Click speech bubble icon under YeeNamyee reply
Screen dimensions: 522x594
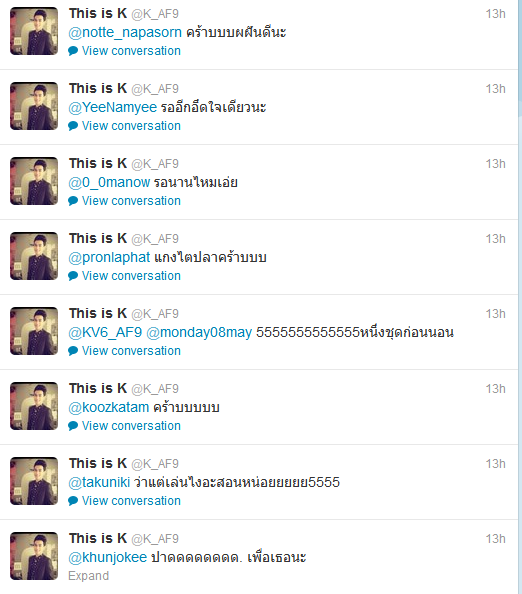pos(73,126)
